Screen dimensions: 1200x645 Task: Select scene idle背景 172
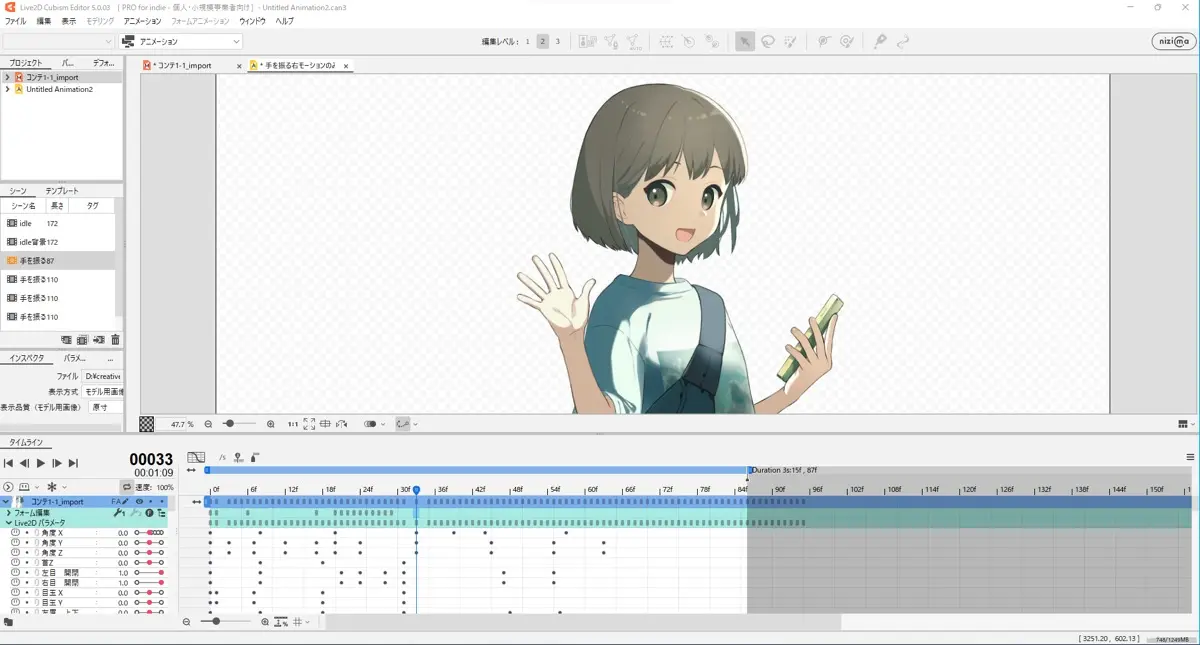(58, 242)
